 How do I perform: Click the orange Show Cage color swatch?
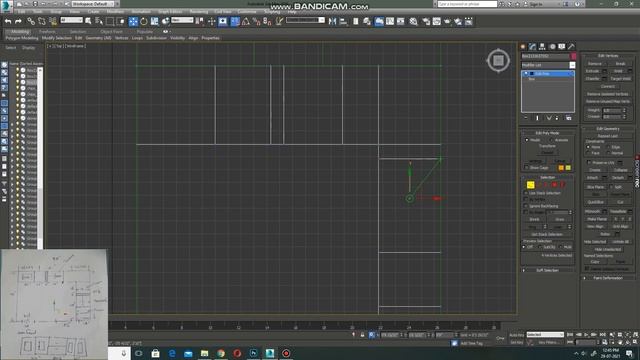(x=561, y=168)
